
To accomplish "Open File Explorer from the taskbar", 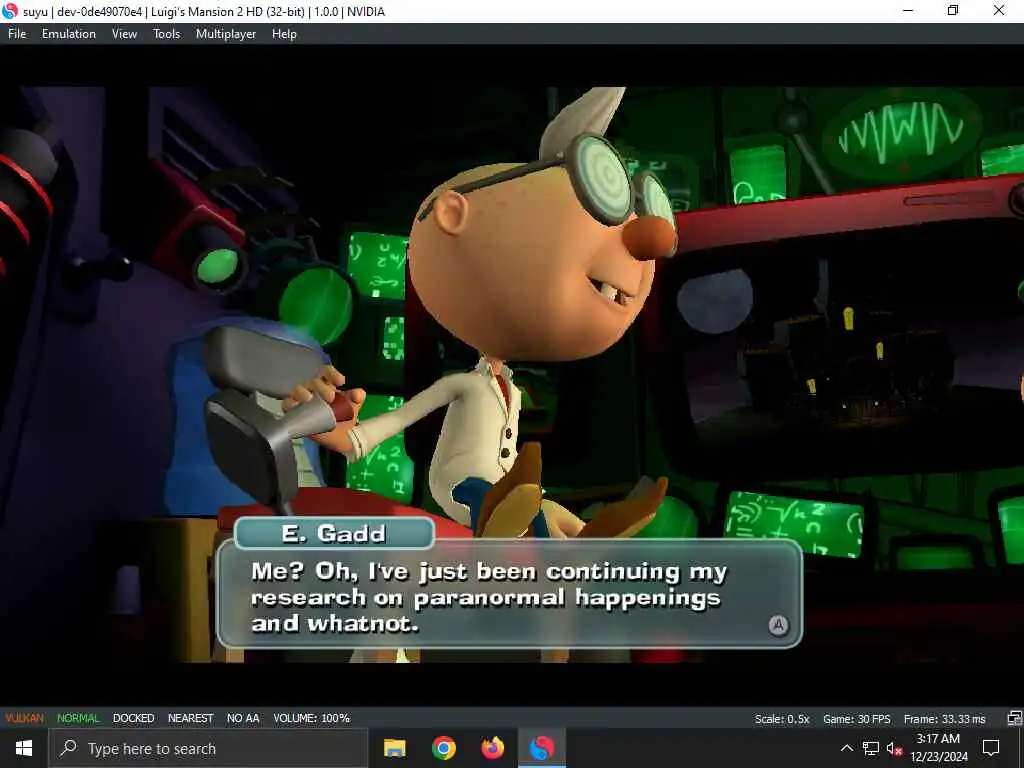I will pos(394,748).
